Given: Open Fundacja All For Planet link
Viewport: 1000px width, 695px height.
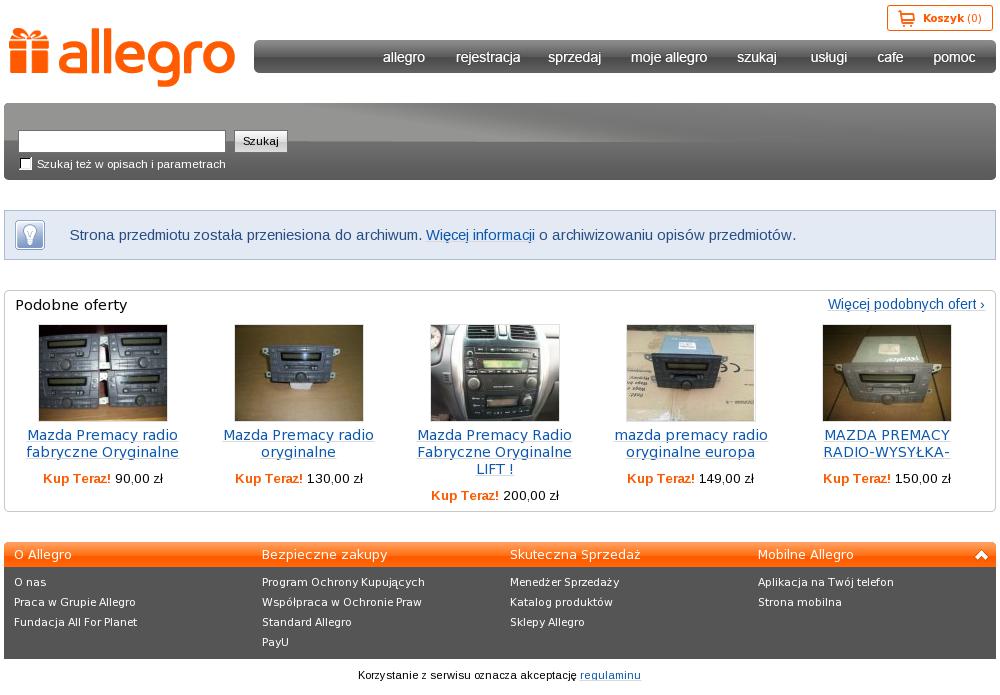Looking at the screenshot, I should click(x=75, y=622).
